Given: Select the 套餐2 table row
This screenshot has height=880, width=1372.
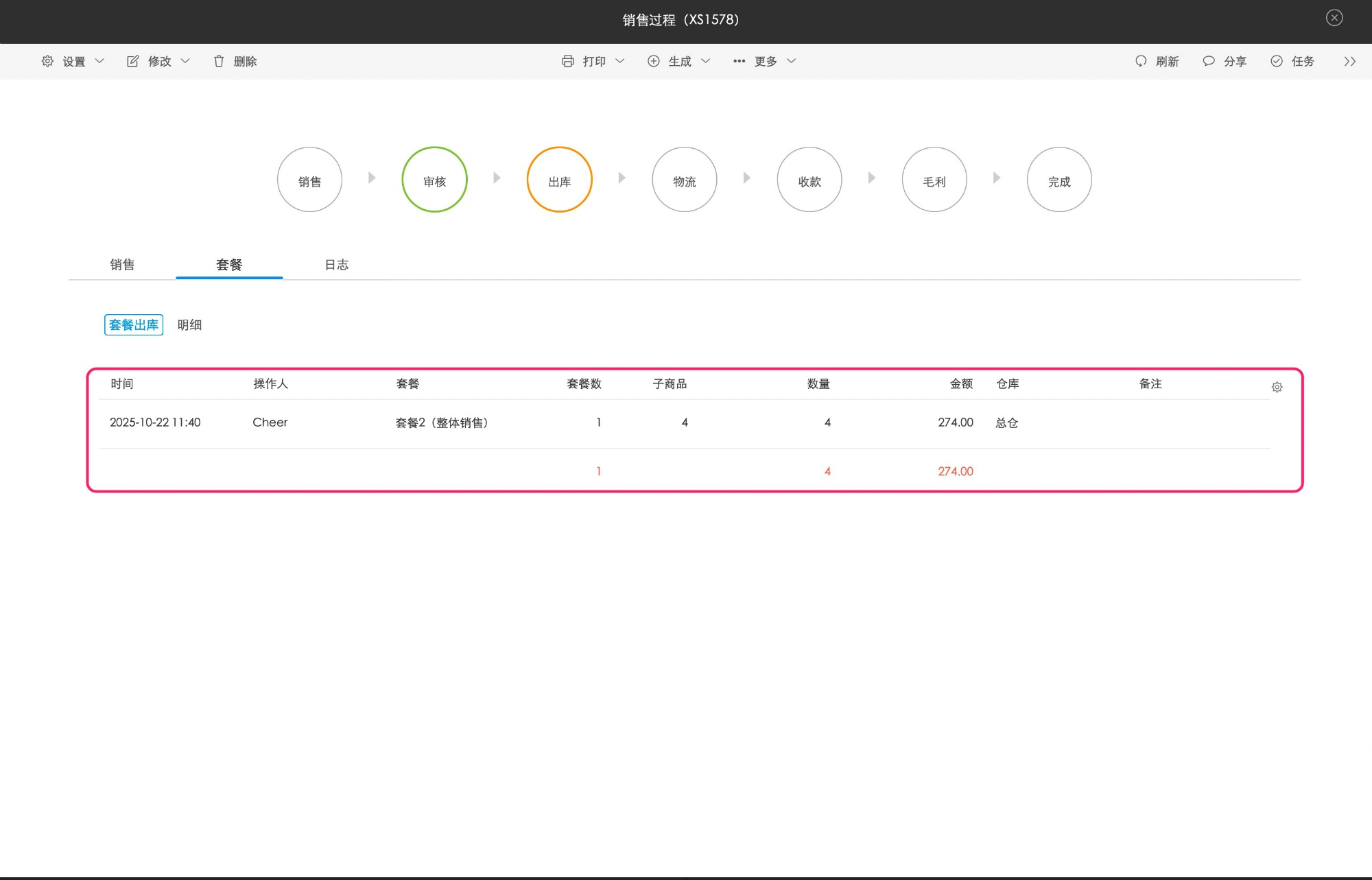Looking at the screenshot, I should (x=442, y=423).
